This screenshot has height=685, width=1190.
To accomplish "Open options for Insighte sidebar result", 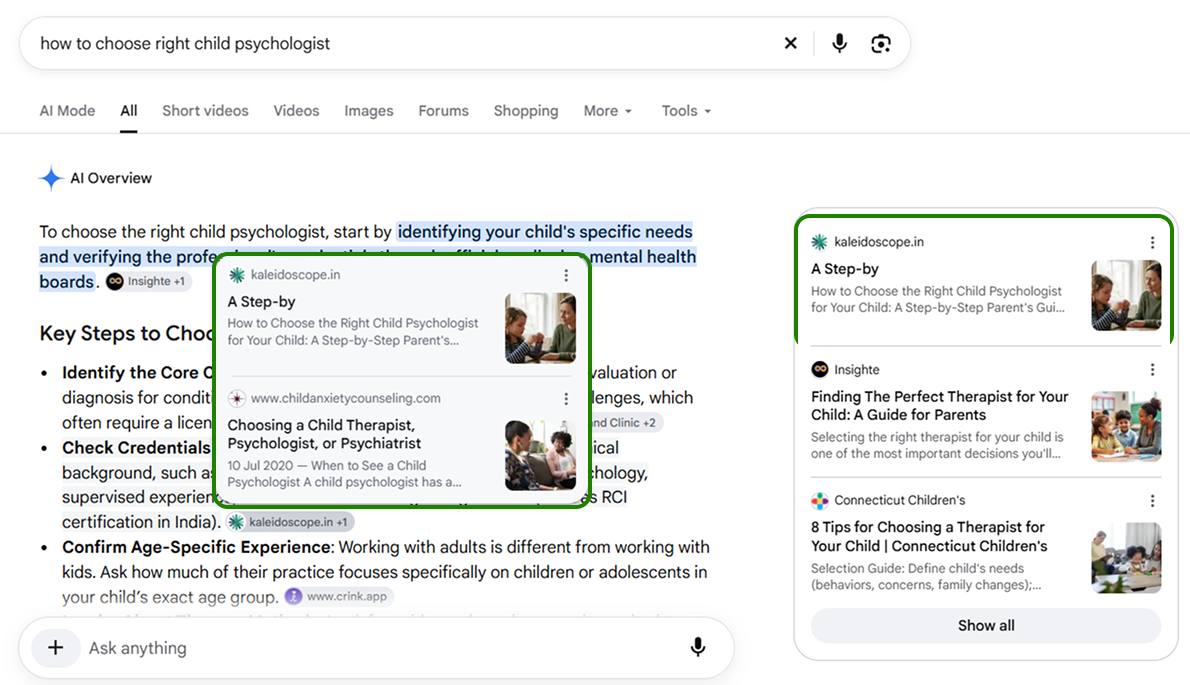I will pyautogui.click(x=1152, y=369).
